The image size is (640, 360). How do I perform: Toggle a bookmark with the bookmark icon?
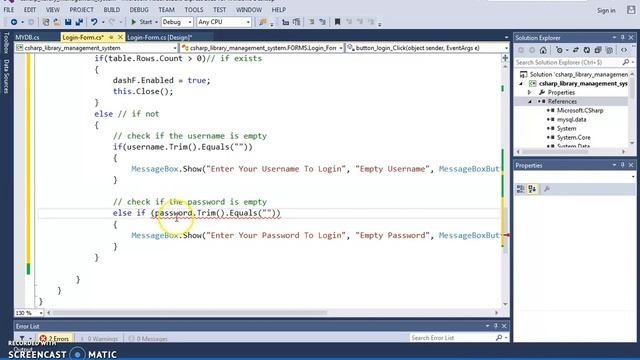pos(337,22)
